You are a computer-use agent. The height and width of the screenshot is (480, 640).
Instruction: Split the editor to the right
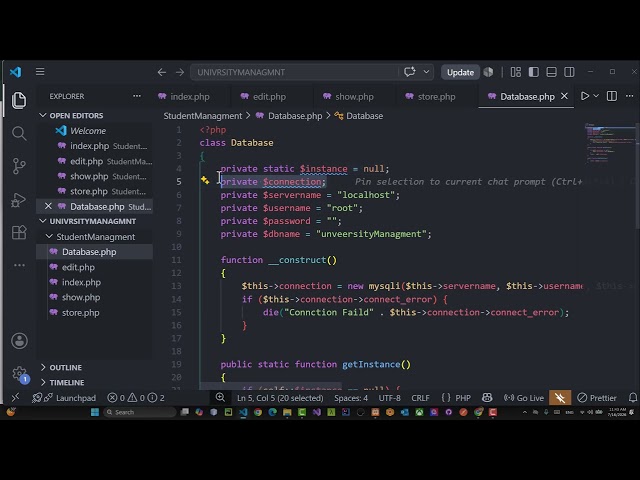click(612, 96)
